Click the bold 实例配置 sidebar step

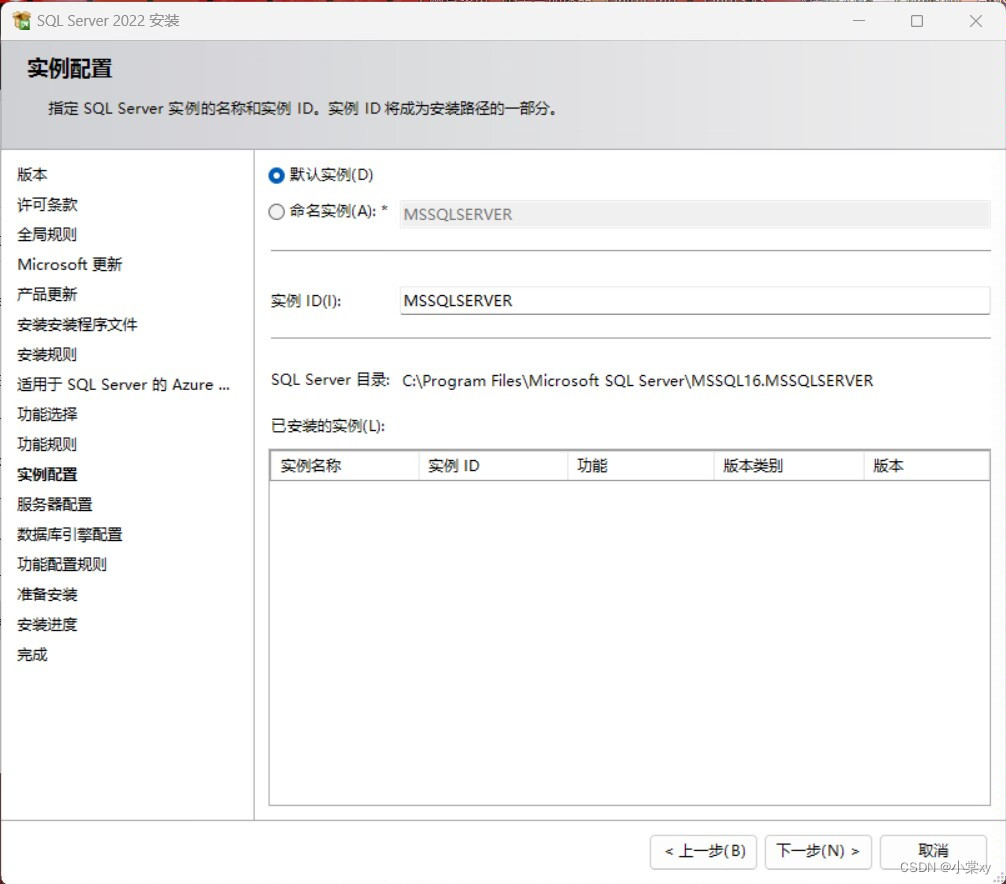coord(47,475)
